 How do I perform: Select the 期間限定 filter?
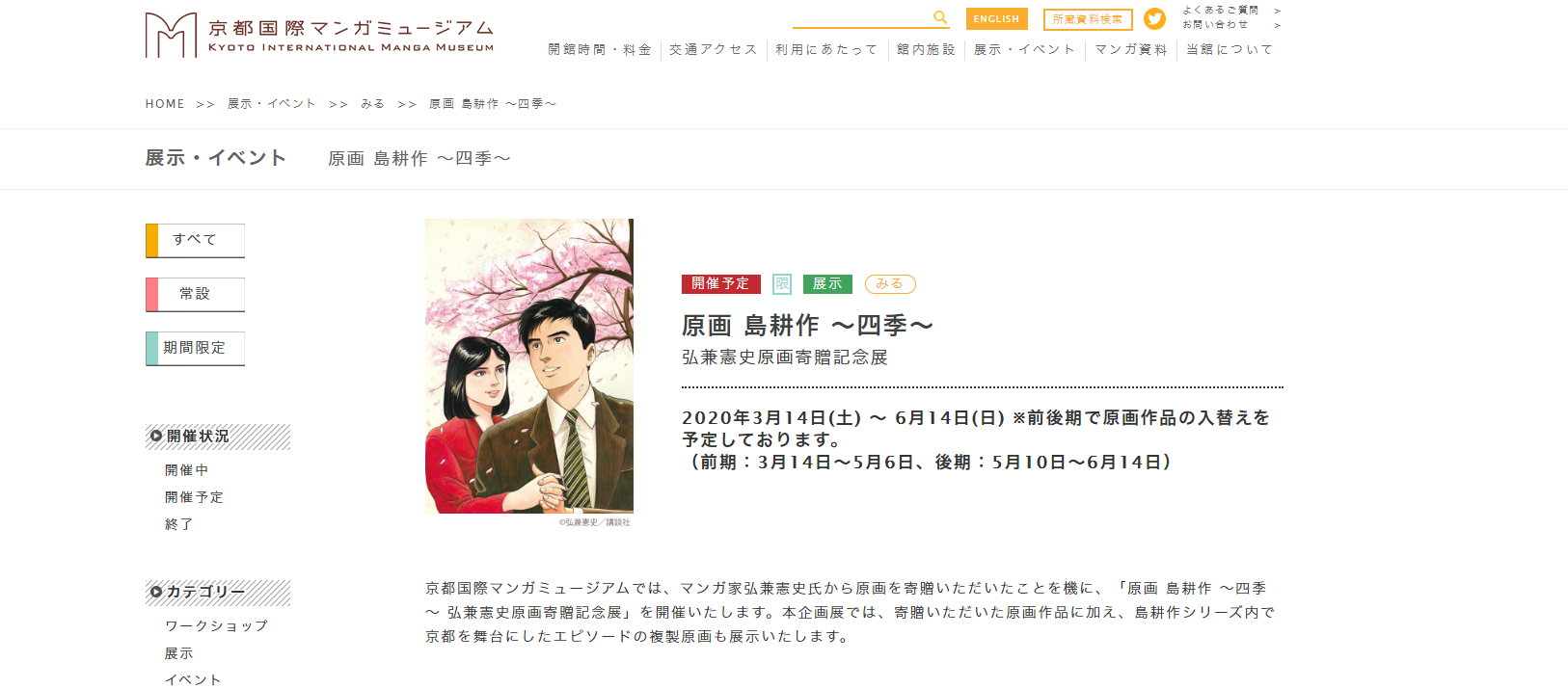click(x=195, y=348)
